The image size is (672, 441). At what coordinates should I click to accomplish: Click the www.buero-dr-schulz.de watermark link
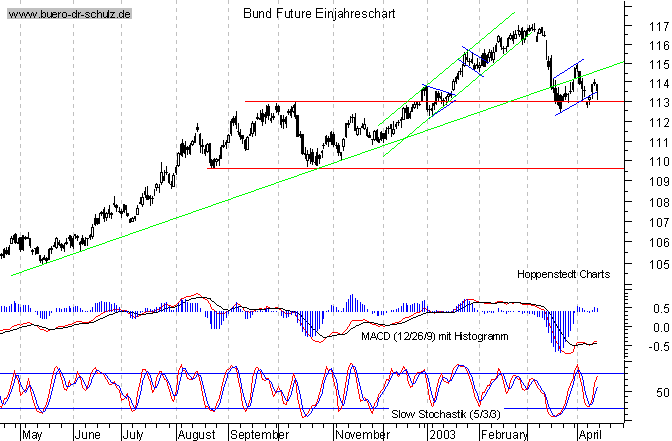69,14
